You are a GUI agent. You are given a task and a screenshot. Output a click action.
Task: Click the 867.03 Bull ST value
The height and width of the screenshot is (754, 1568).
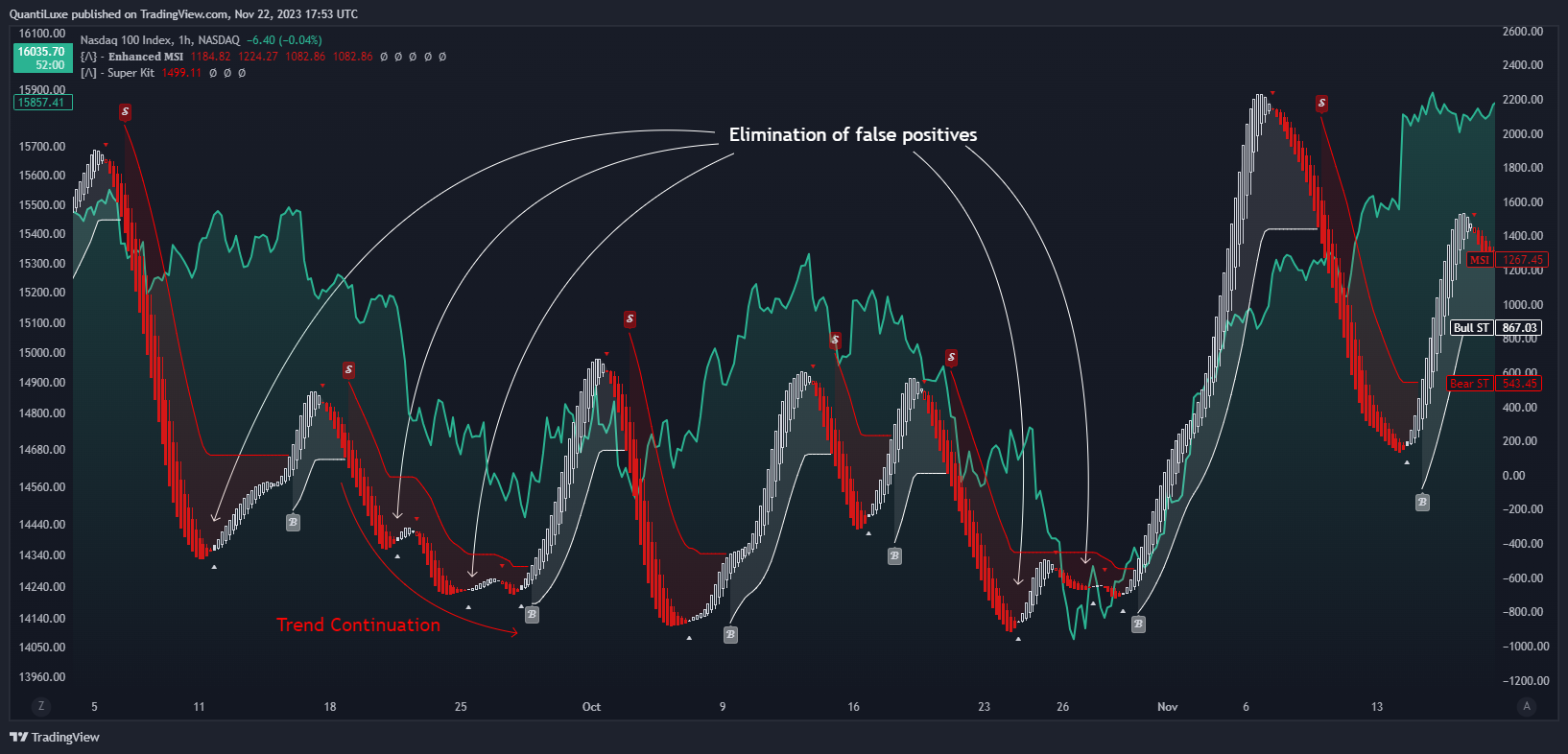(x=1519, y=328)
